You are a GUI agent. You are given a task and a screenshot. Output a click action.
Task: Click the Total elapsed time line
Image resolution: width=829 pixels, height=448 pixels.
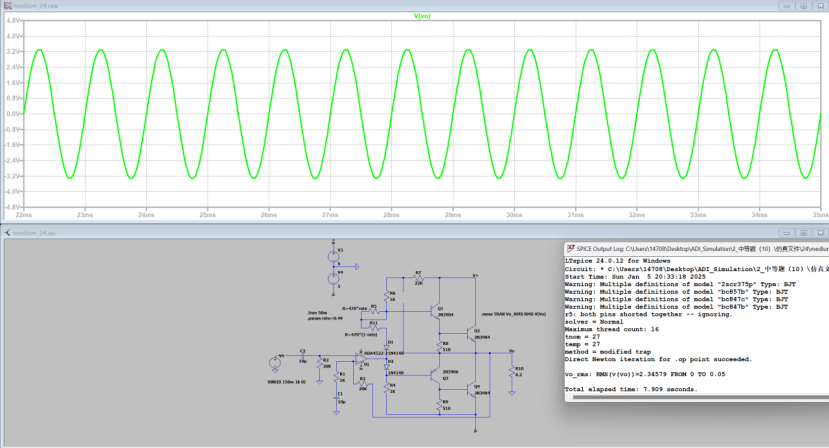[631, 389]
